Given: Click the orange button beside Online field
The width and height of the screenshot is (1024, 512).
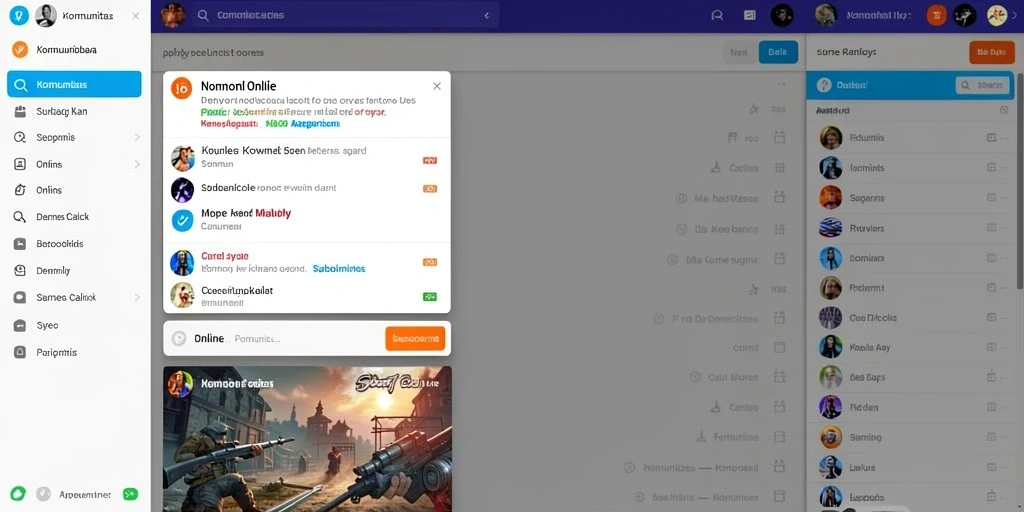Looking at the screenshot, I should (x=415, y=338).
